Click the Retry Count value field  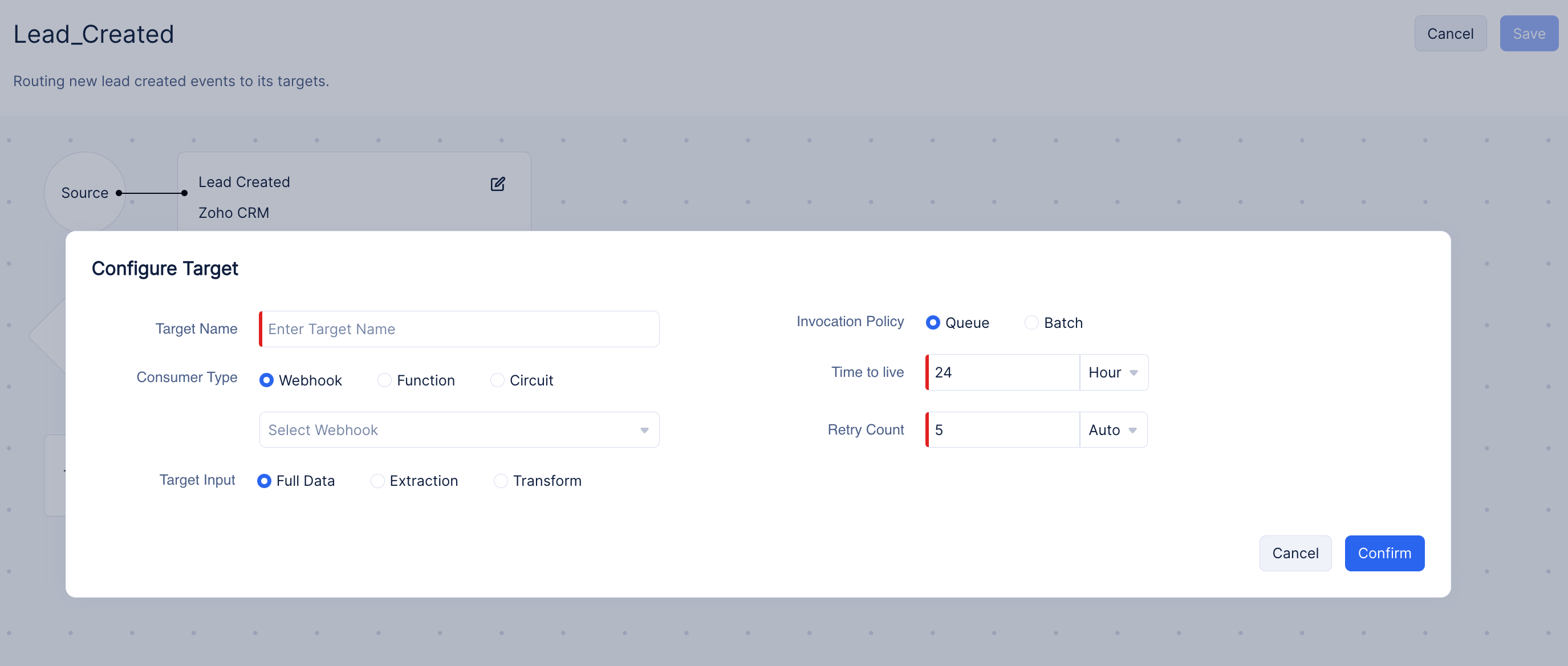[1003, 430]
